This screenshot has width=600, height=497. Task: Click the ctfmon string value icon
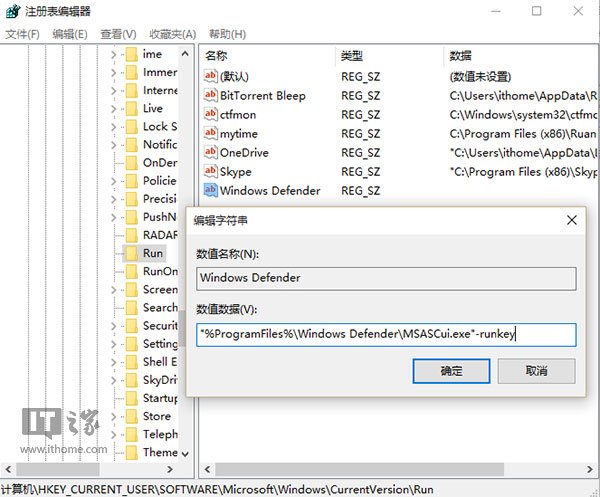(x=210, y=114)
